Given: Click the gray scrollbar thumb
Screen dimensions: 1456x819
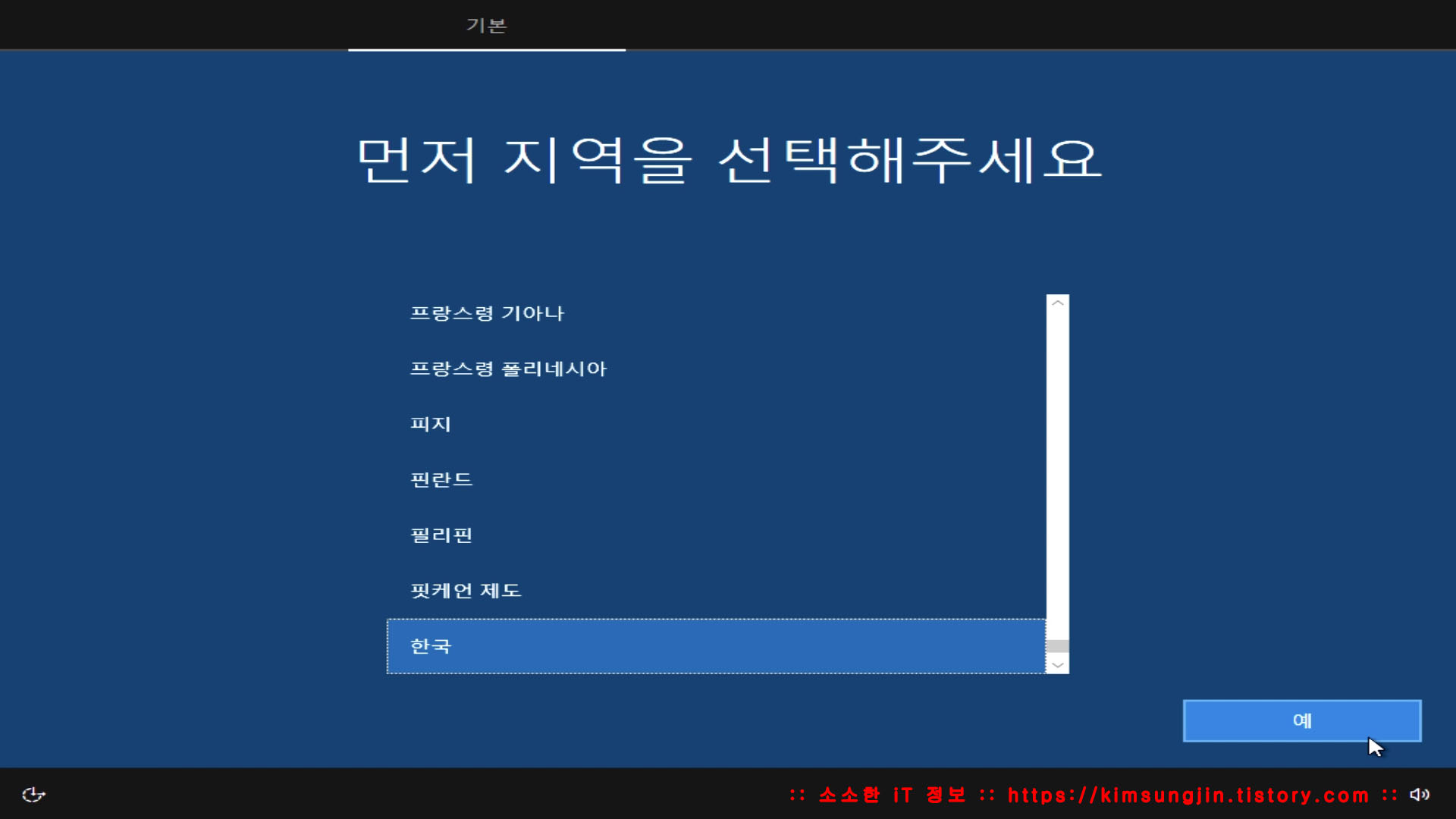Looking at the screenshot, I should tap(1057, 646).
